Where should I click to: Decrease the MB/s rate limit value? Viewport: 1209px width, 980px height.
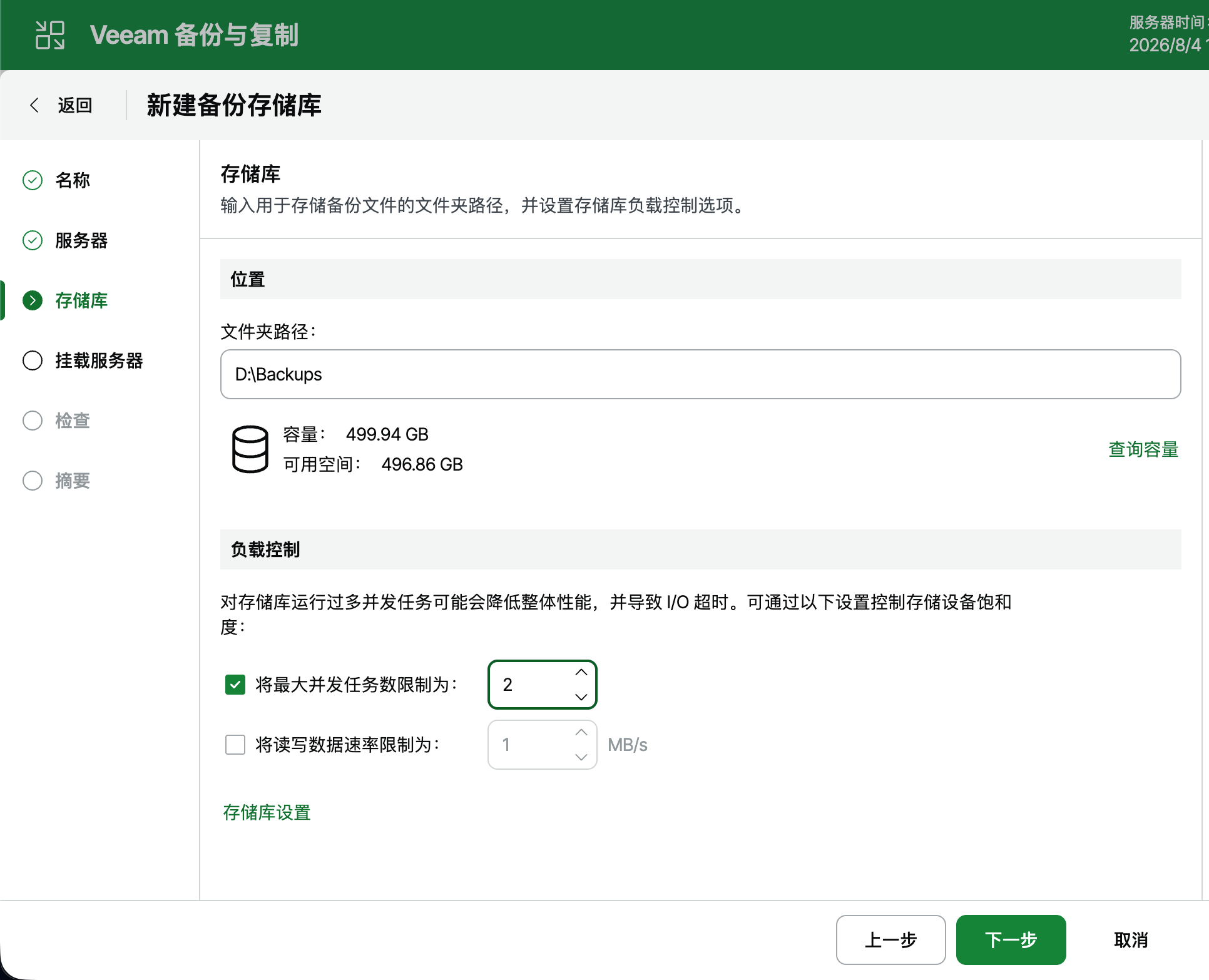(581, 757)
